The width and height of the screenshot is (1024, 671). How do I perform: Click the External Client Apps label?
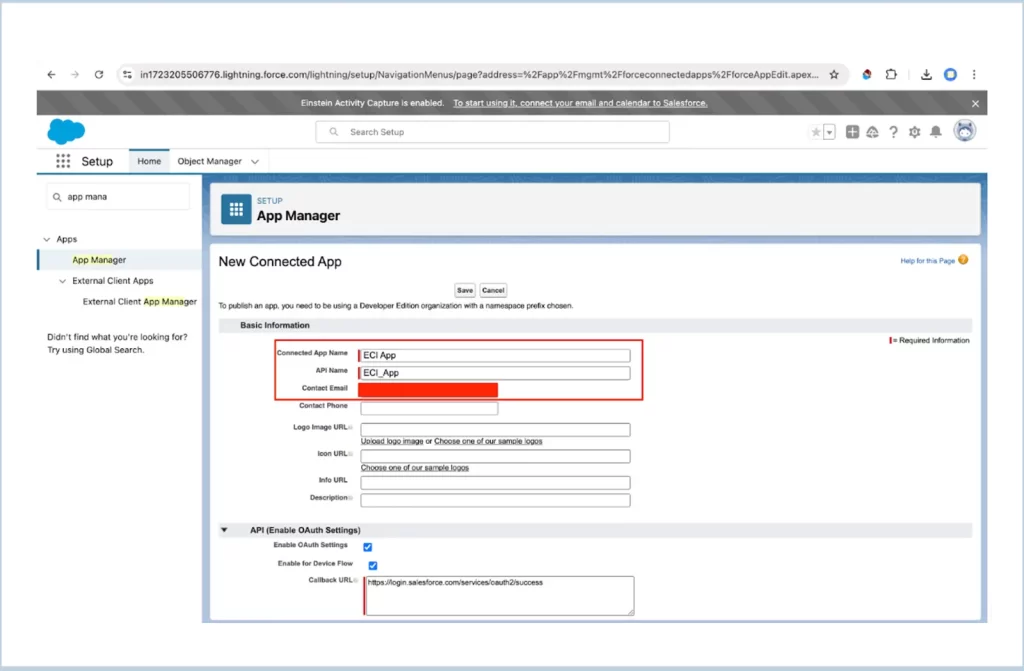pyautogui.click(x=113, y=281)
